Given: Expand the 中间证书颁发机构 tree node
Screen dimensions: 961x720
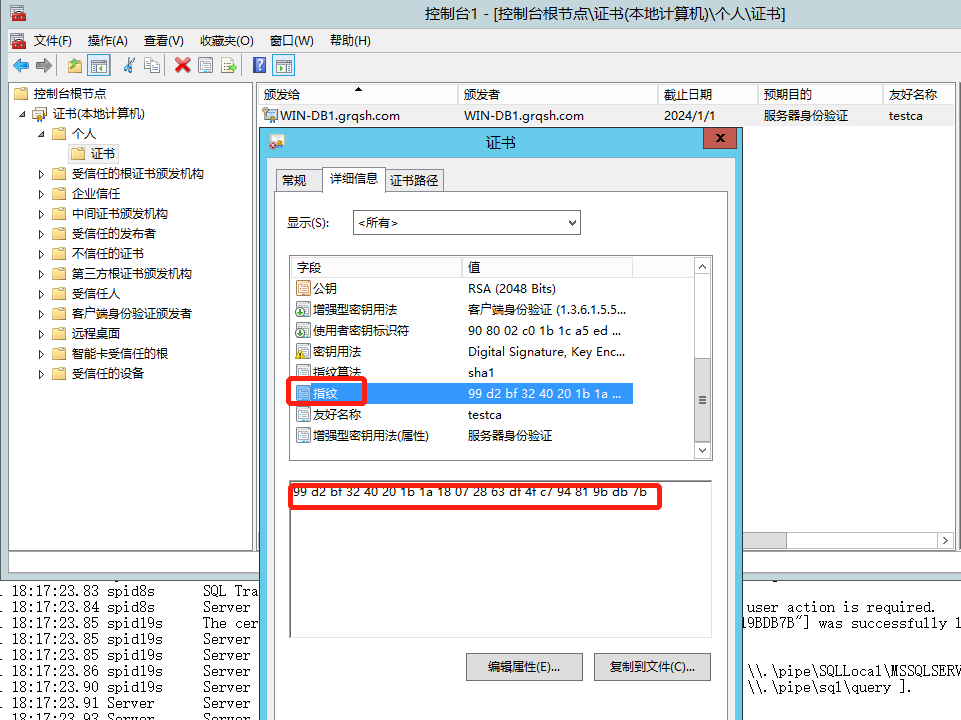Looking at the screenshot, I should click(41, 214).
